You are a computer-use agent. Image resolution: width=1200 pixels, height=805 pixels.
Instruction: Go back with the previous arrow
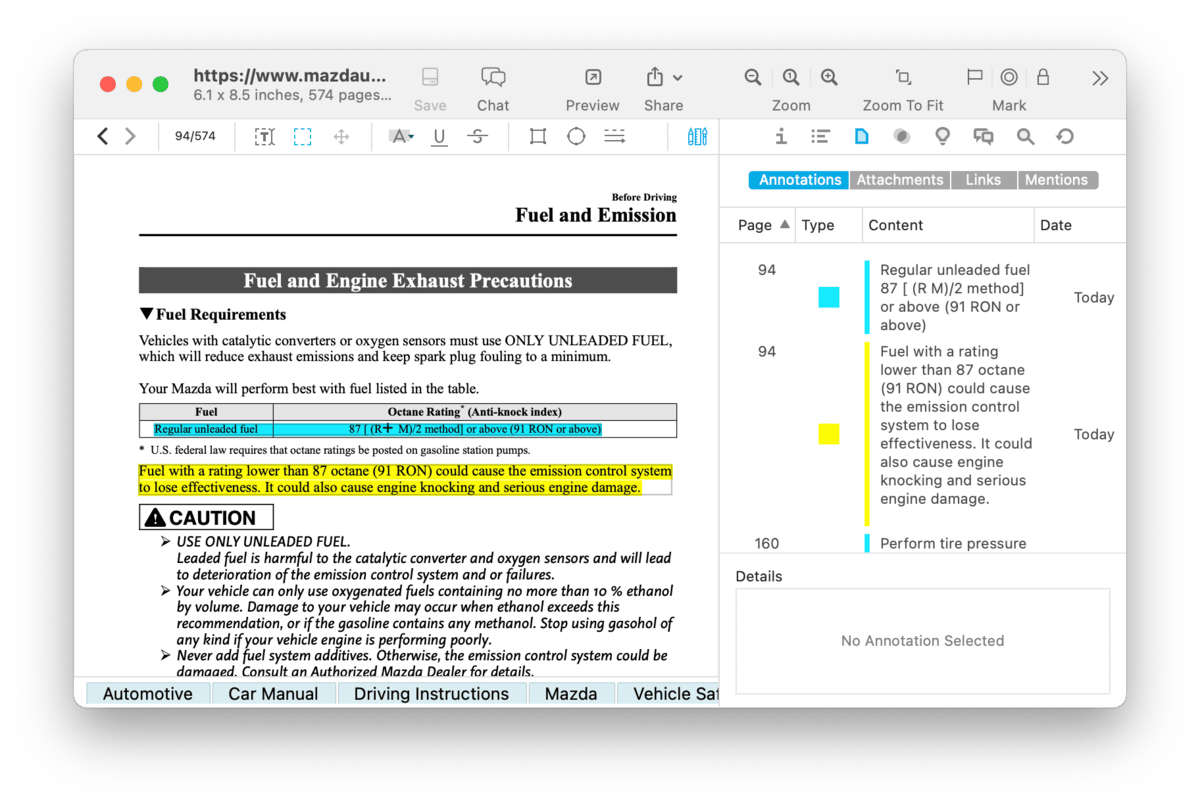click(102, 137)
